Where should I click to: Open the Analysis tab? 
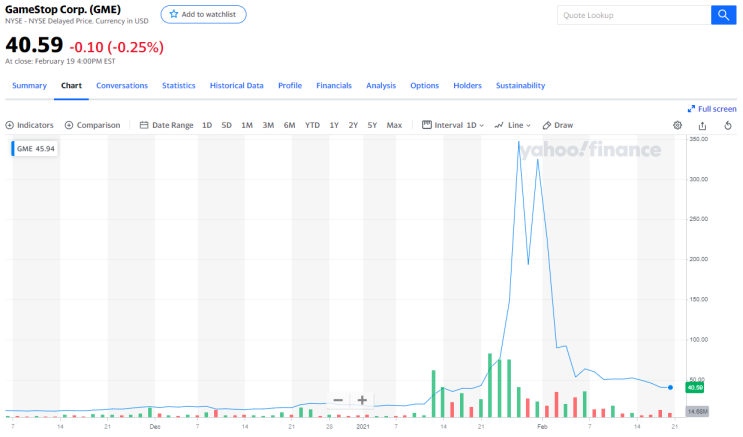[x=381, y=86]
